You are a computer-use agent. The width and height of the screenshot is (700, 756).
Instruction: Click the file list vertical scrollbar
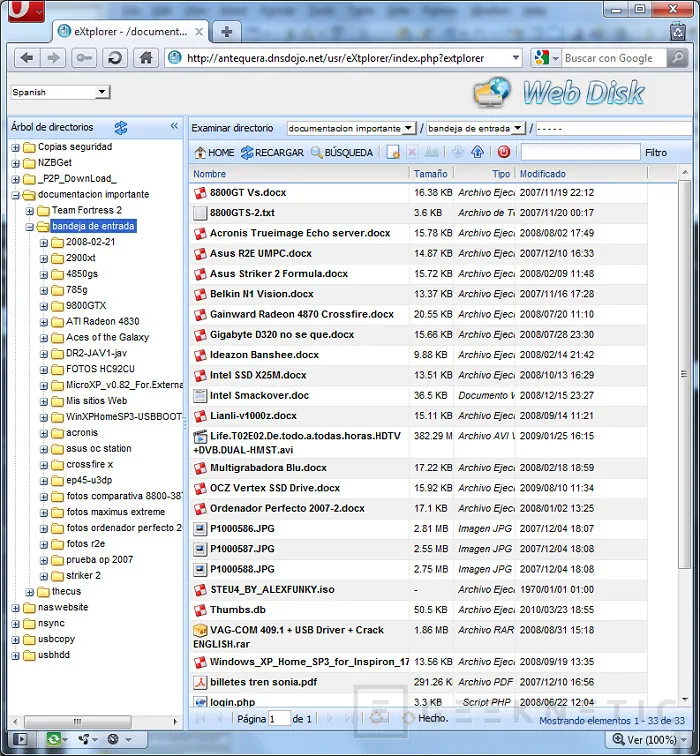click(x=684, y=374)
